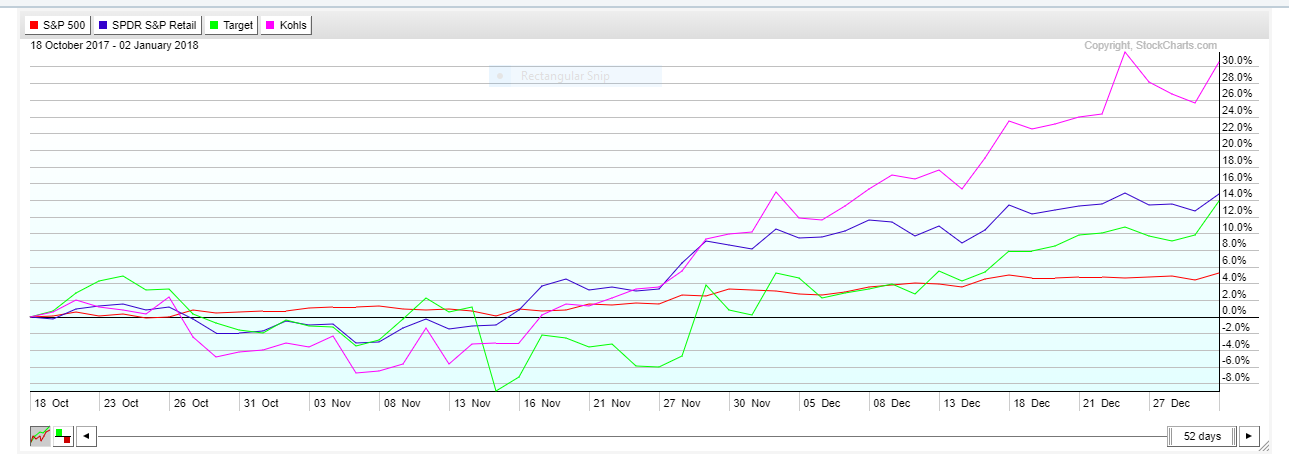1289x463 pixels.
Task: Toggle the Kohls series button
Action: pos(286,24)
